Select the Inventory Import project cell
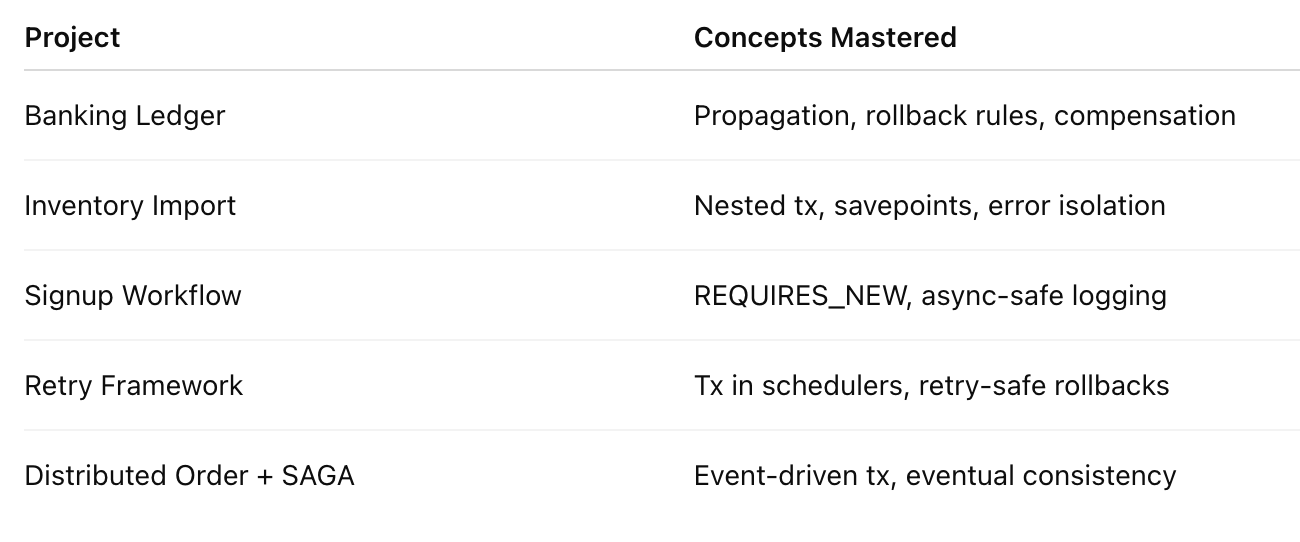 [130, 206]
